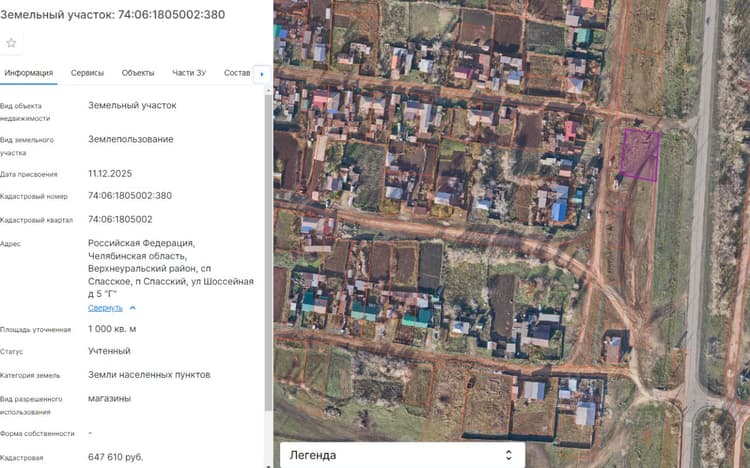Open the Объекты tab
The image size is (750, 468).
click(x=138, y=73)
